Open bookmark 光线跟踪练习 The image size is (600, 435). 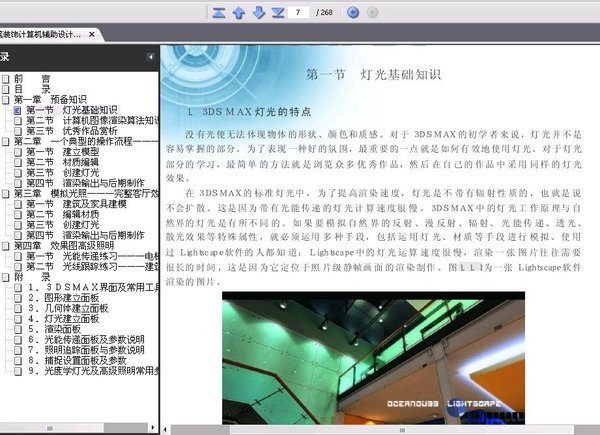pyautogui.click(x=92, y=266)
